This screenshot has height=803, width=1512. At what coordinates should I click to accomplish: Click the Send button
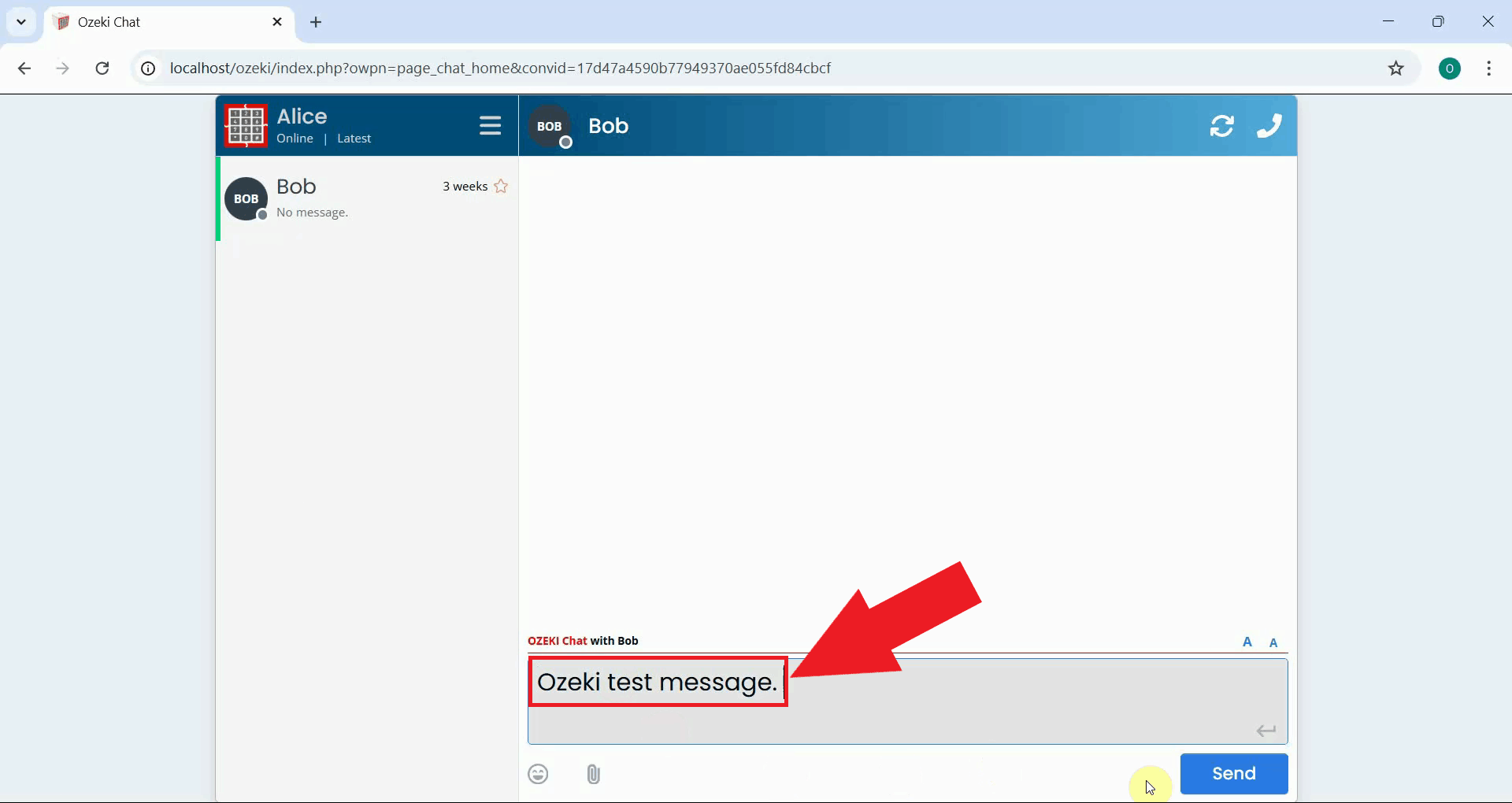(x=1233, y=774)
